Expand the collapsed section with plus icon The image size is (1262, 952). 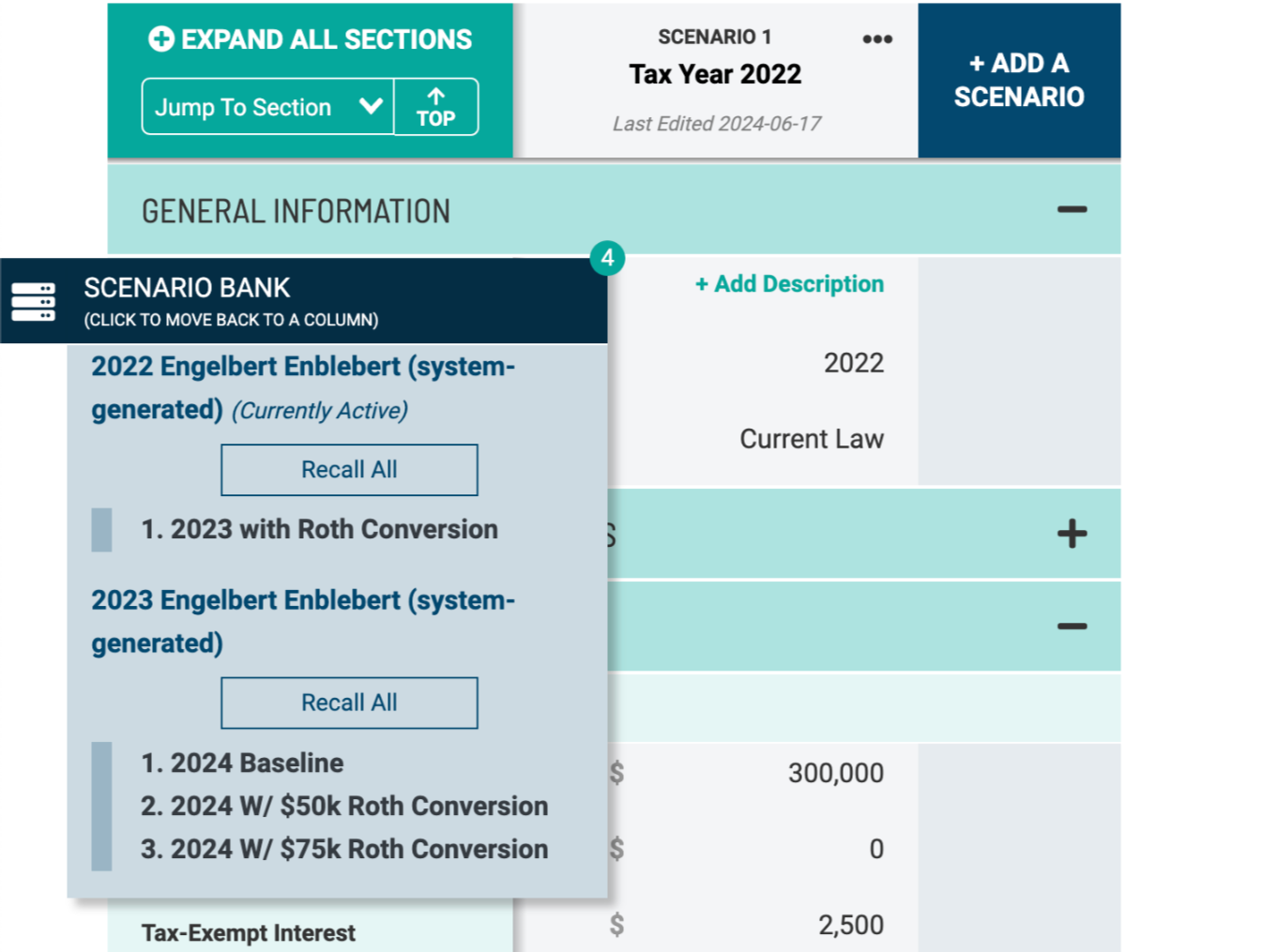[1072, 534]
